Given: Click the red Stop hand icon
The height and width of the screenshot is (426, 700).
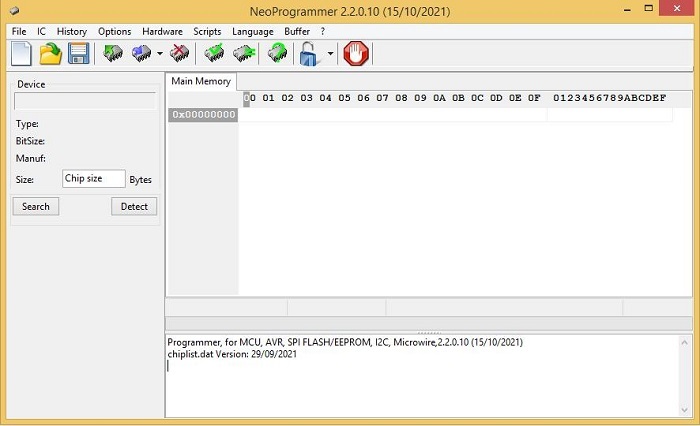Looking at the screenshot, I should [x=356, y=54].
